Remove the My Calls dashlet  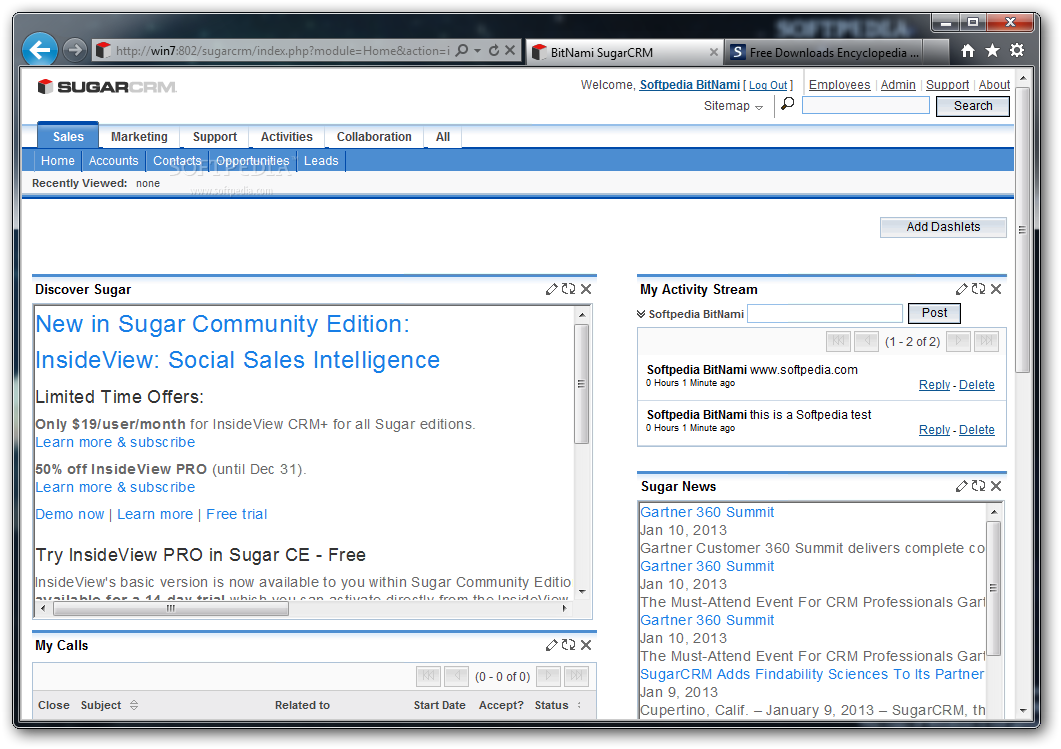click(x=586, y=645)
